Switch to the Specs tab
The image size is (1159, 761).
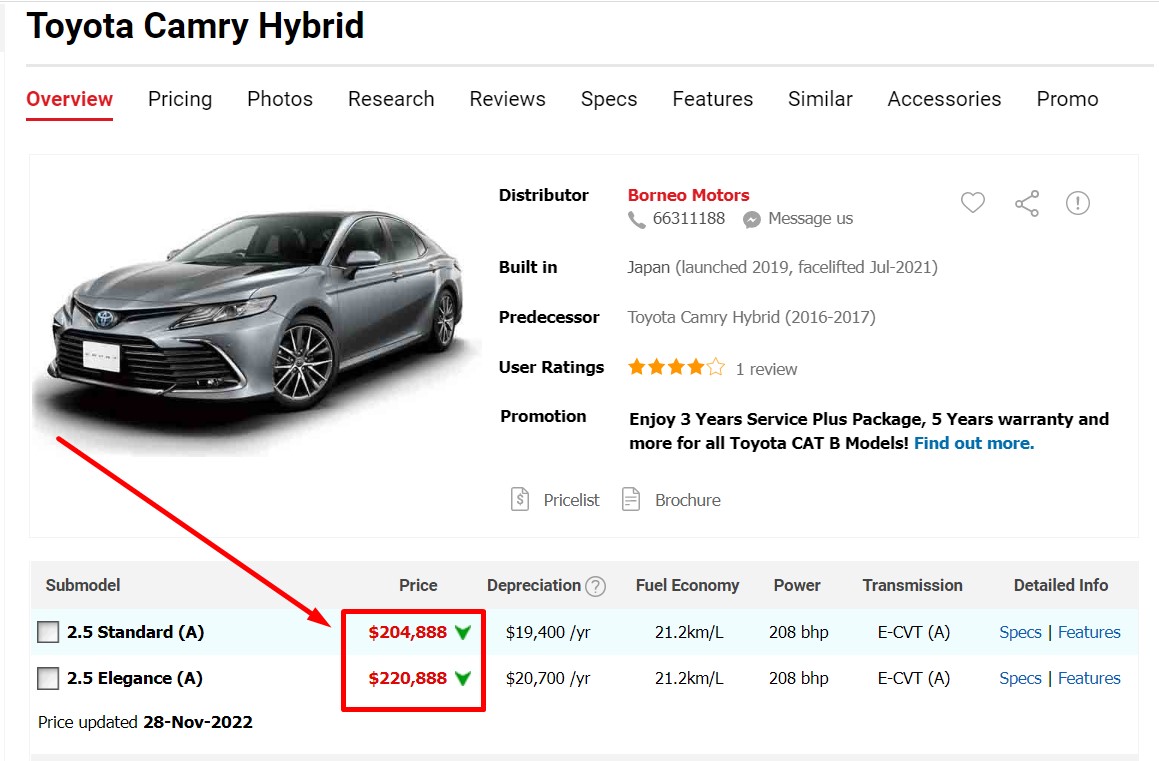(x=609, y=99)
